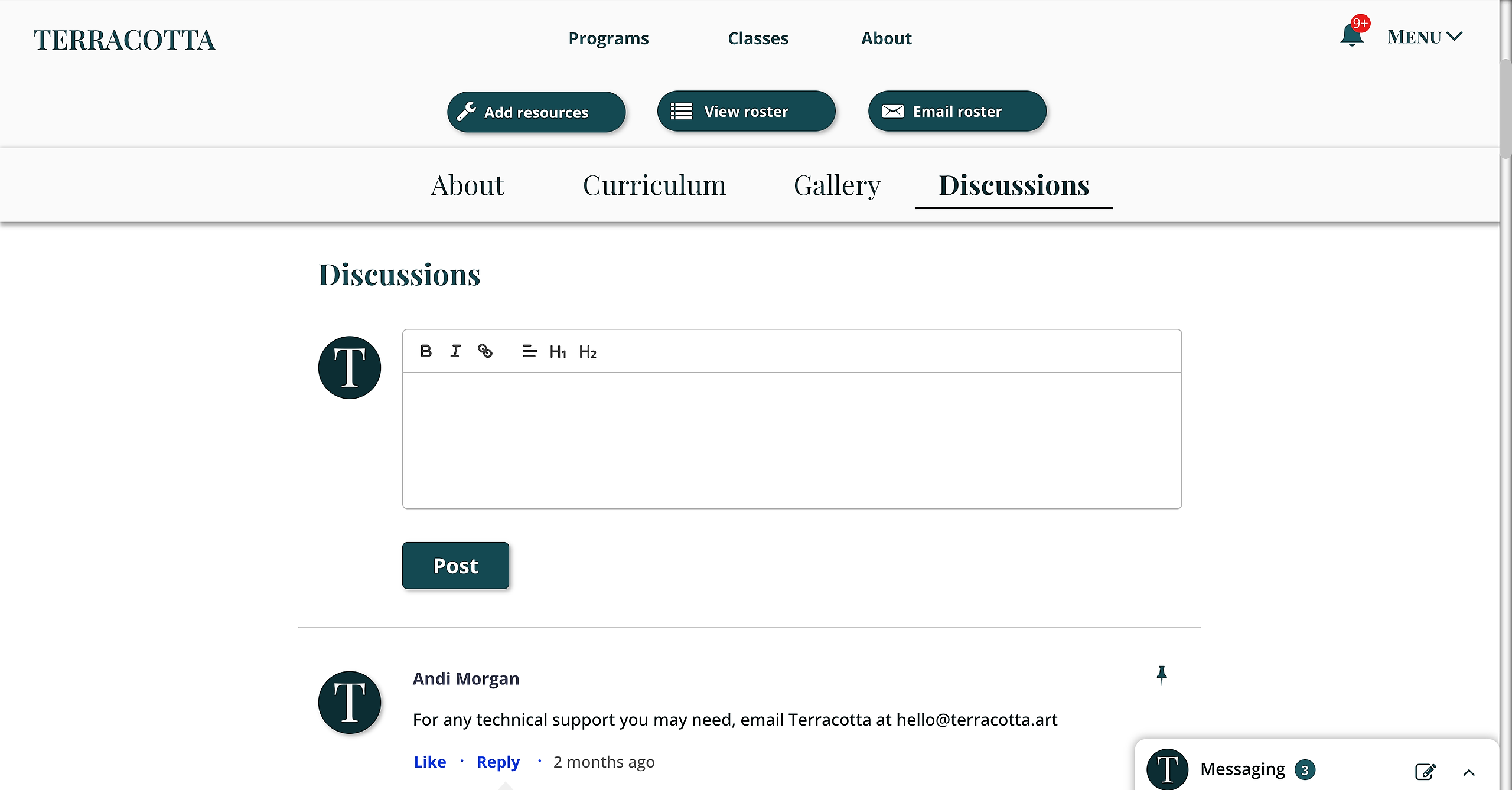Insert a link in the editor
Viewport: 1512px width, 790px height.
coord(485,351)
